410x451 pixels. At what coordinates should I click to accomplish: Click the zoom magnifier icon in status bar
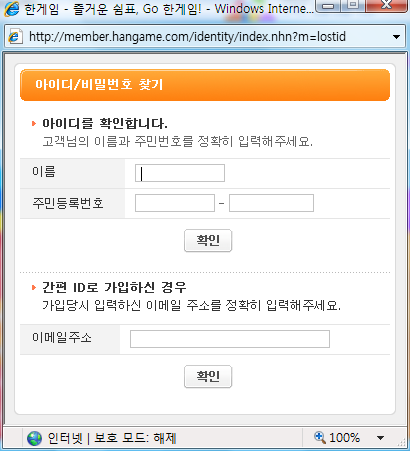pos(320,437)
